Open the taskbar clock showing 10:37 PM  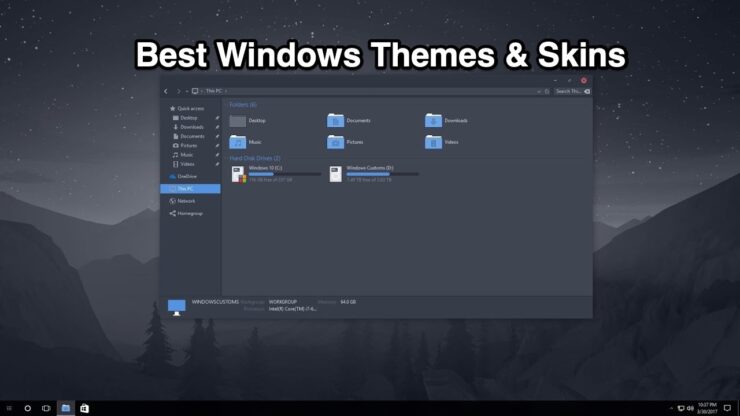pyautogui.click(x=707, y=408)
